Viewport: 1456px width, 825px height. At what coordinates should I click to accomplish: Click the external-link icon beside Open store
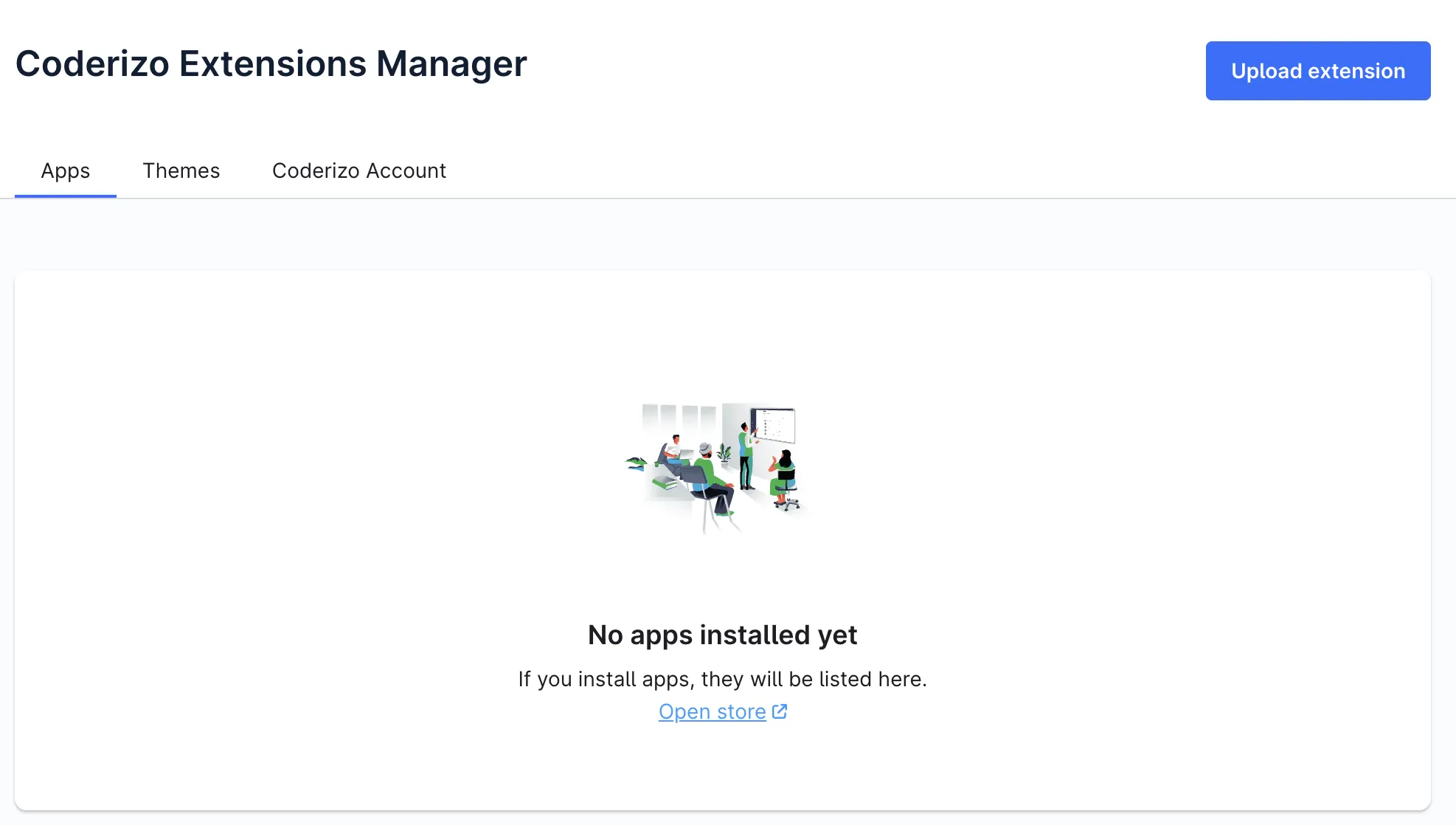[780, 711]
